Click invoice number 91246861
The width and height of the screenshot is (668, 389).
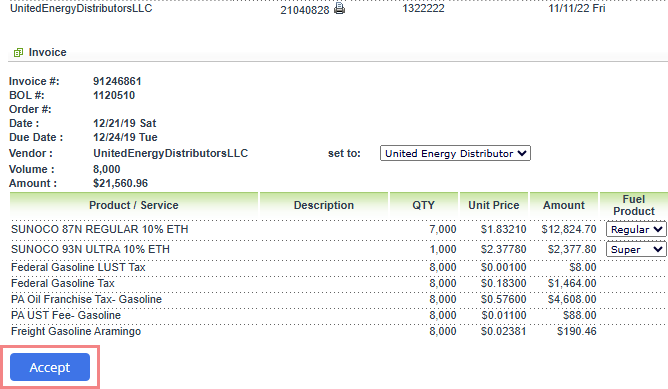tap(117, 81)
